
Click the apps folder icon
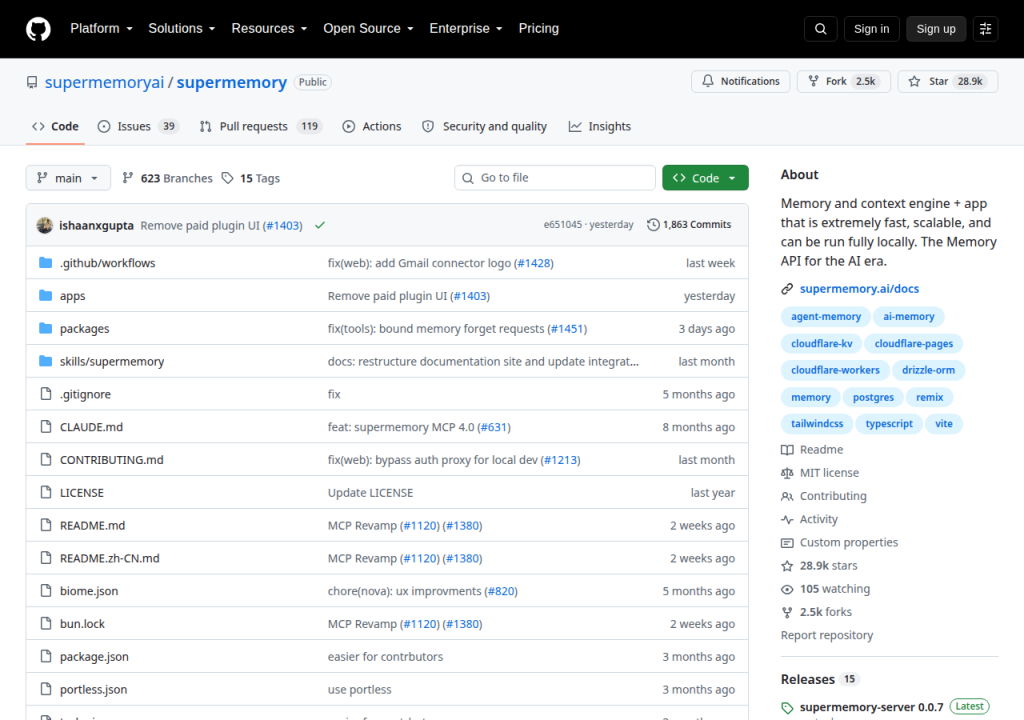(45, 295)
